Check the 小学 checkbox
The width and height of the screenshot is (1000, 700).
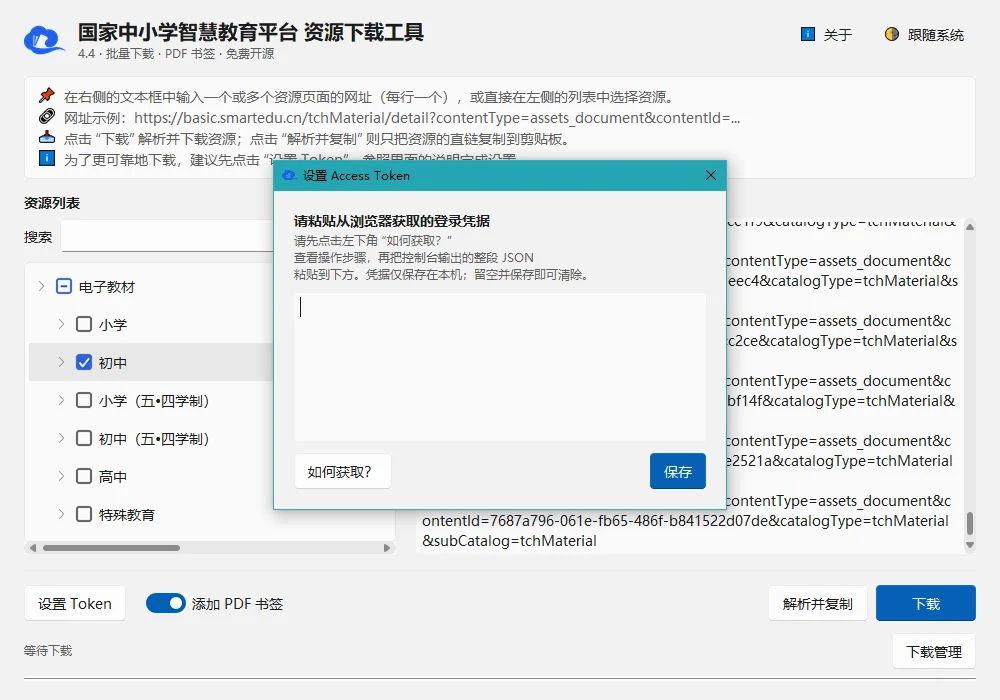point(84,324)
